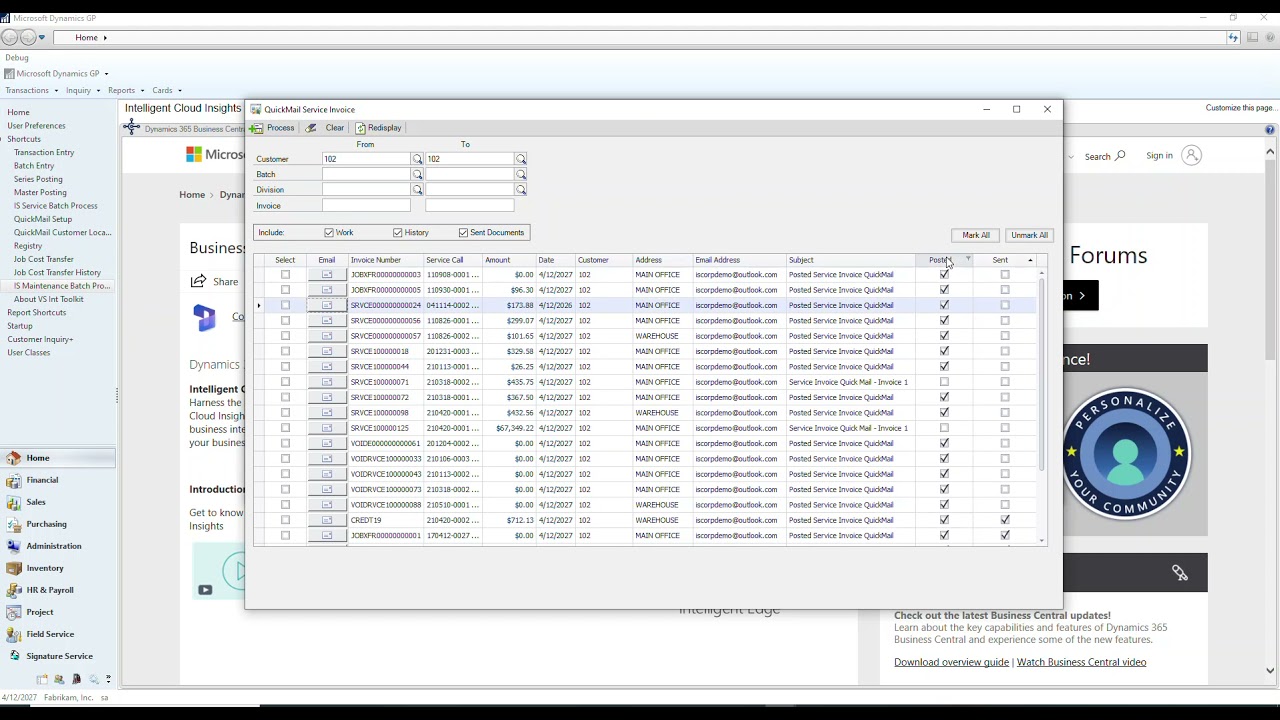Open the Transactions menu
The width and height of the screenshot is (1280, 720).
[30, 91]
